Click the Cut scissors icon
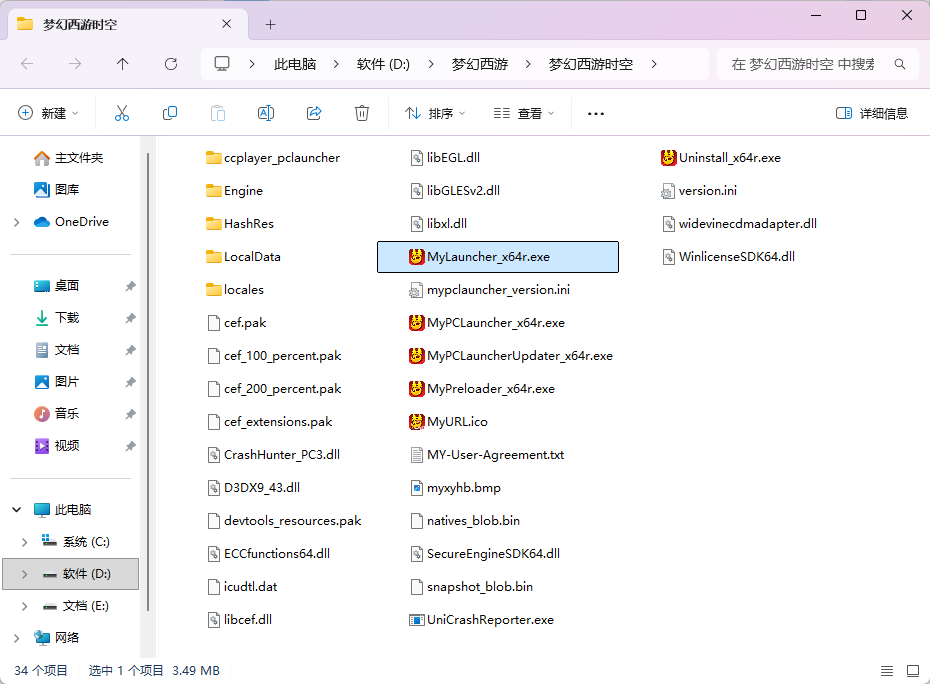Viewport: 930px width, 684px height. click(x=122, y=113)
